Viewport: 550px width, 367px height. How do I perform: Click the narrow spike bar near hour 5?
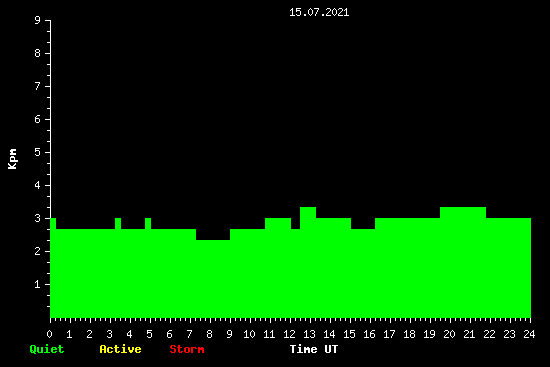pos(148,268)
